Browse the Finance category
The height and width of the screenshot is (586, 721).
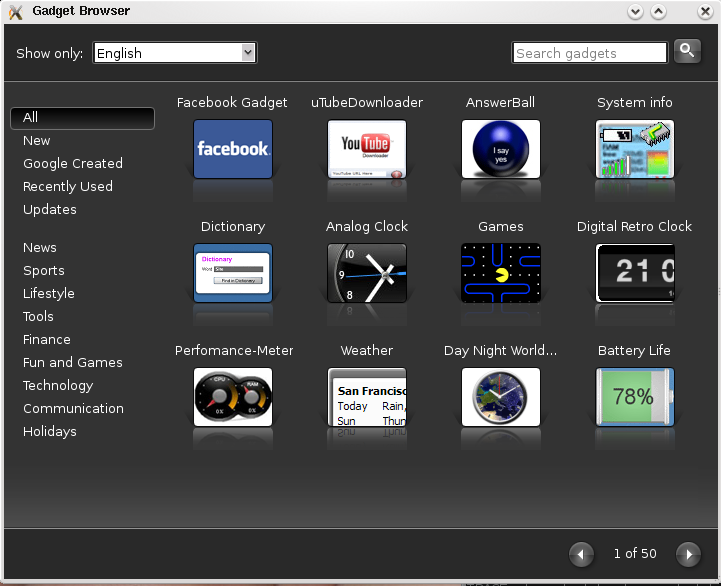(x=46, y=340)
